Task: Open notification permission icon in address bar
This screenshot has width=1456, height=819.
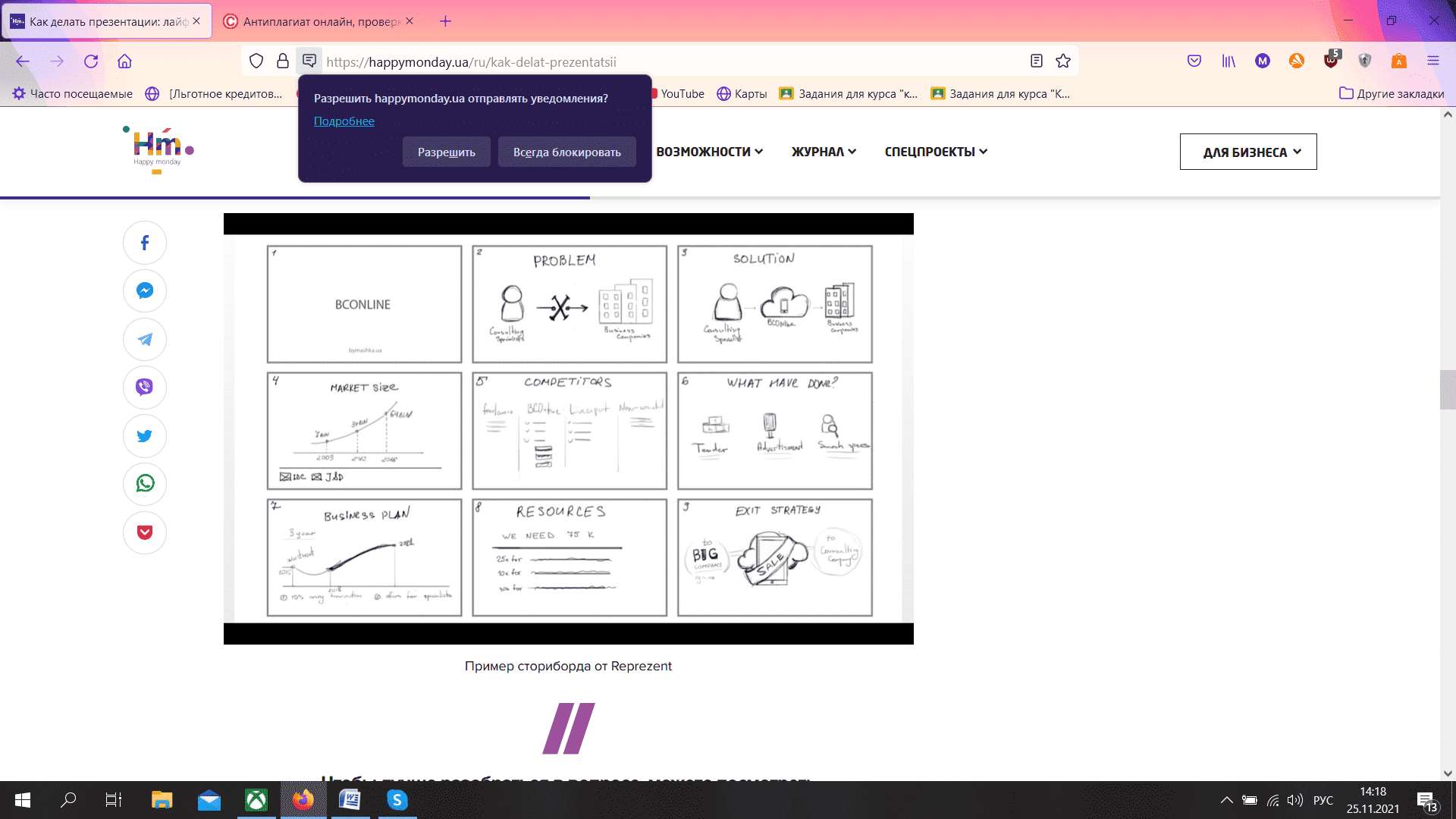Action: [x=309, y=61]
